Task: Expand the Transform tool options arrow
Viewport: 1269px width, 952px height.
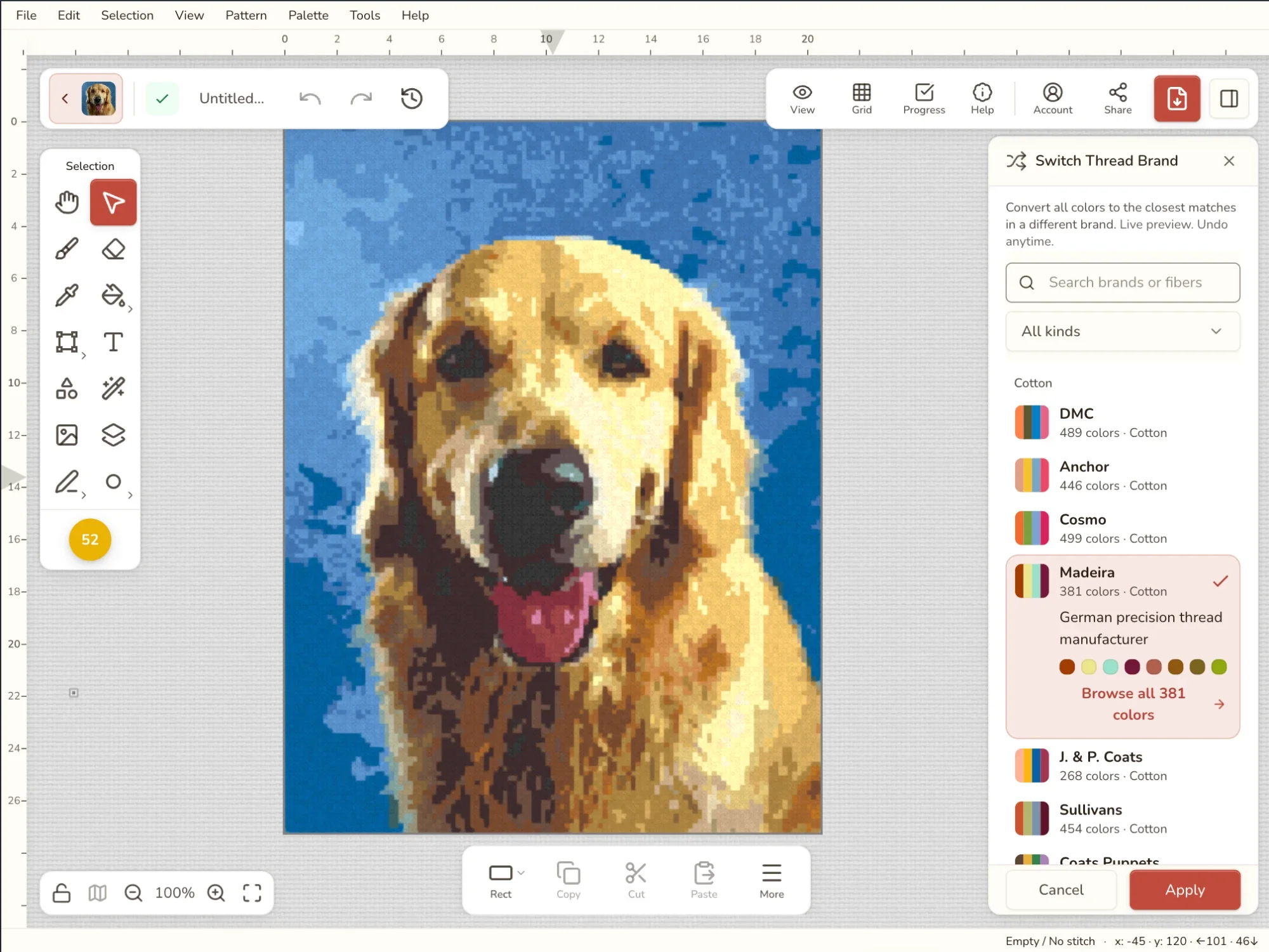Action: [x=84, y=356]
